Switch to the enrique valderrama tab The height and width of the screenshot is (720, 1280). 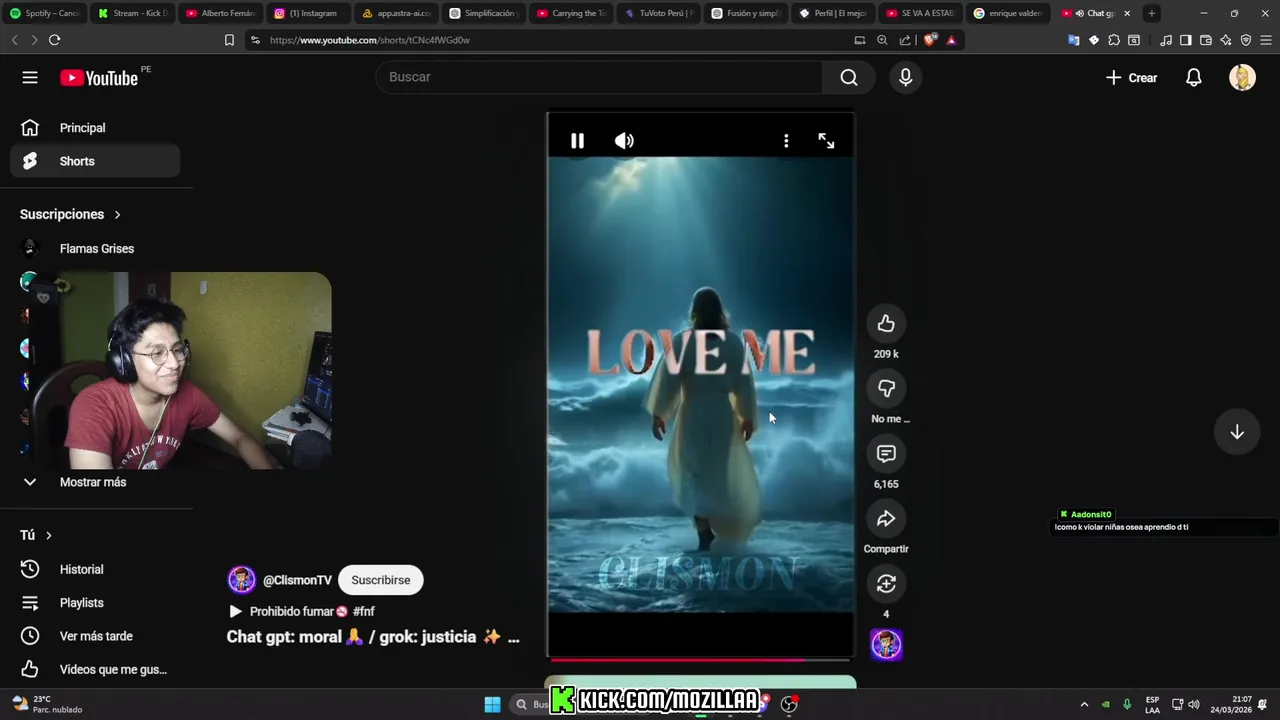[x=1008, y=13]
